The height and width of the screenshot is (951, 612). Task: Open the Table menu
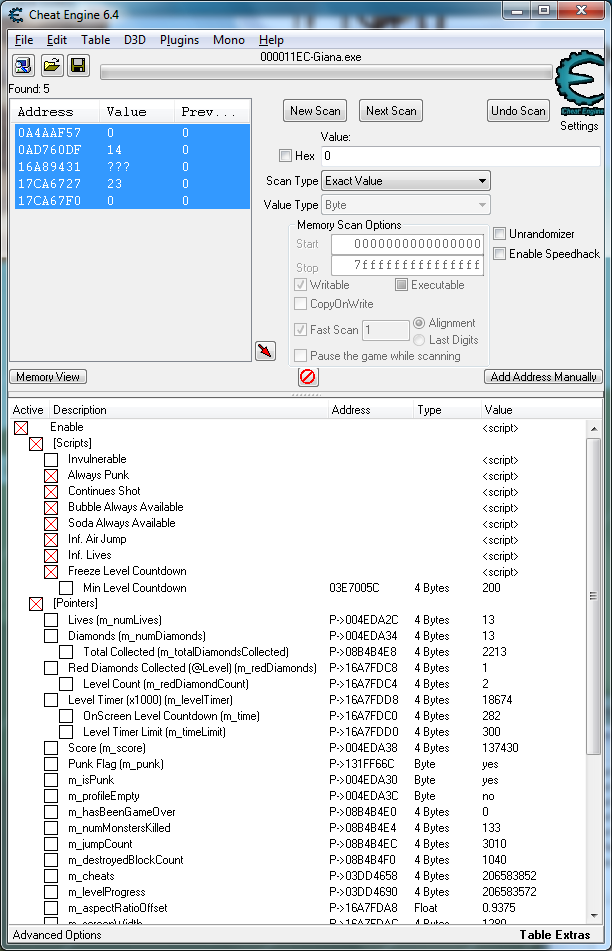click(96, 40)
